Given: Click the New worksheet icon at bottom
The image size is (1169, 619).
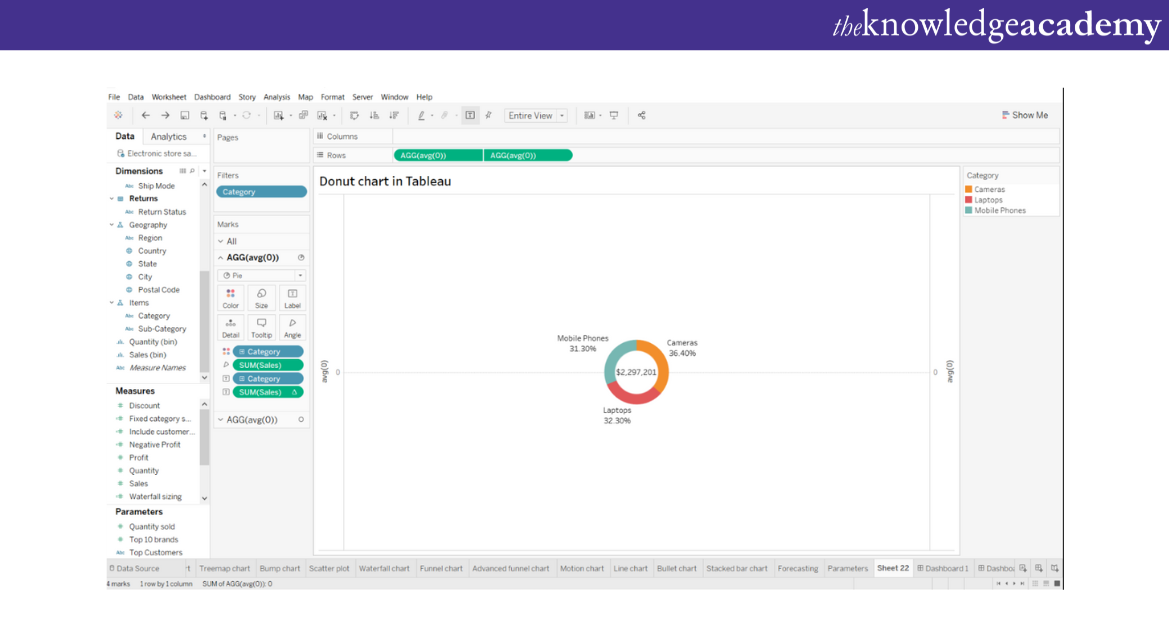Looking at the screenshot, I should pyautogui.click(x=1023, y=568).
